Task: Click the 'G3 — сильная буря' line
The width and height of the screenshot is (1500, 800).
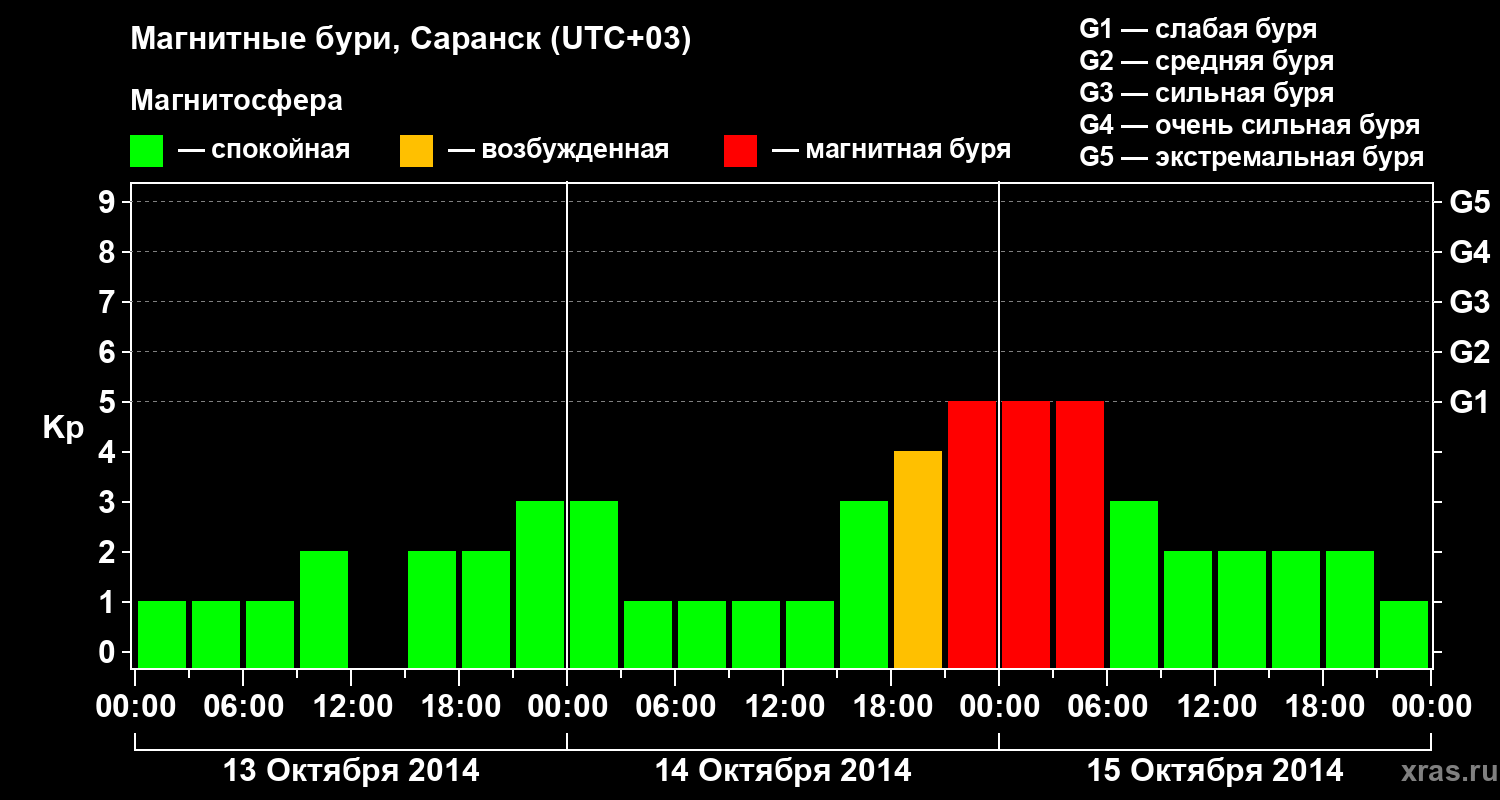Action: 1206,93
